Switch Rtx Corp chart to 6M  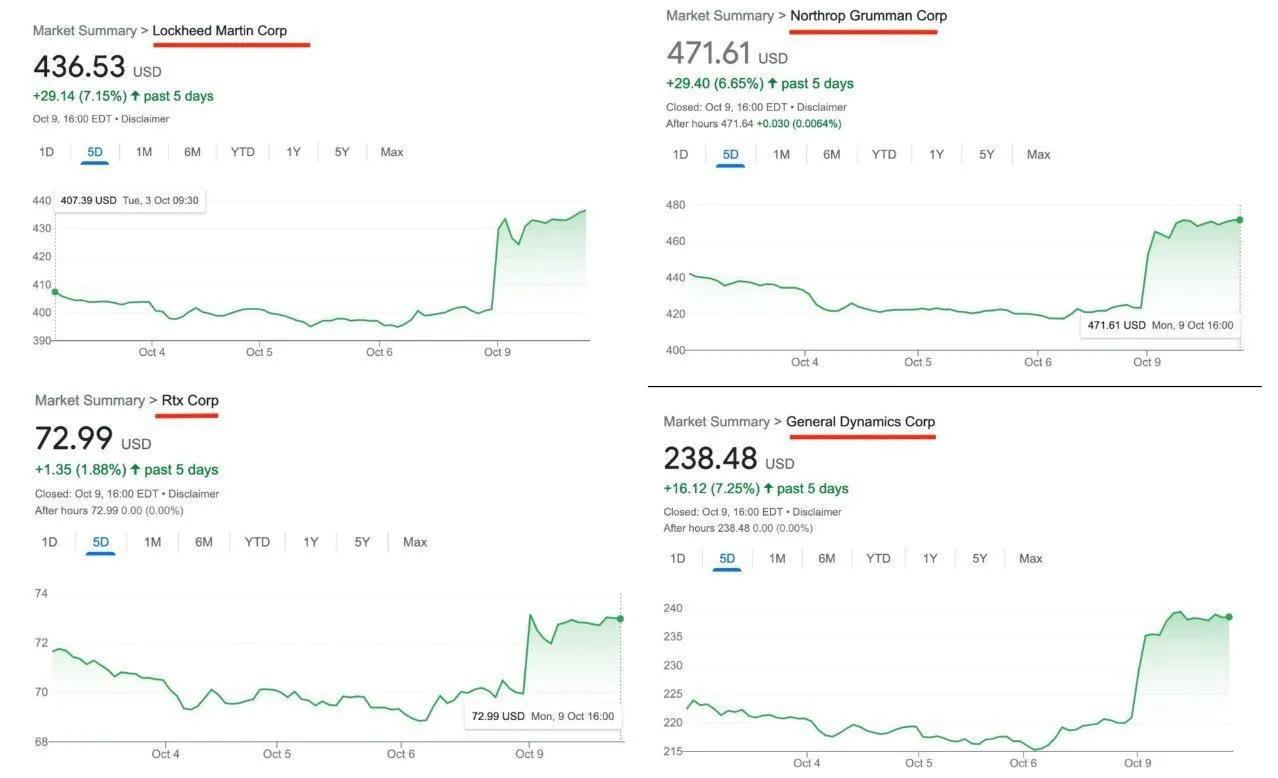pos(204,542)
